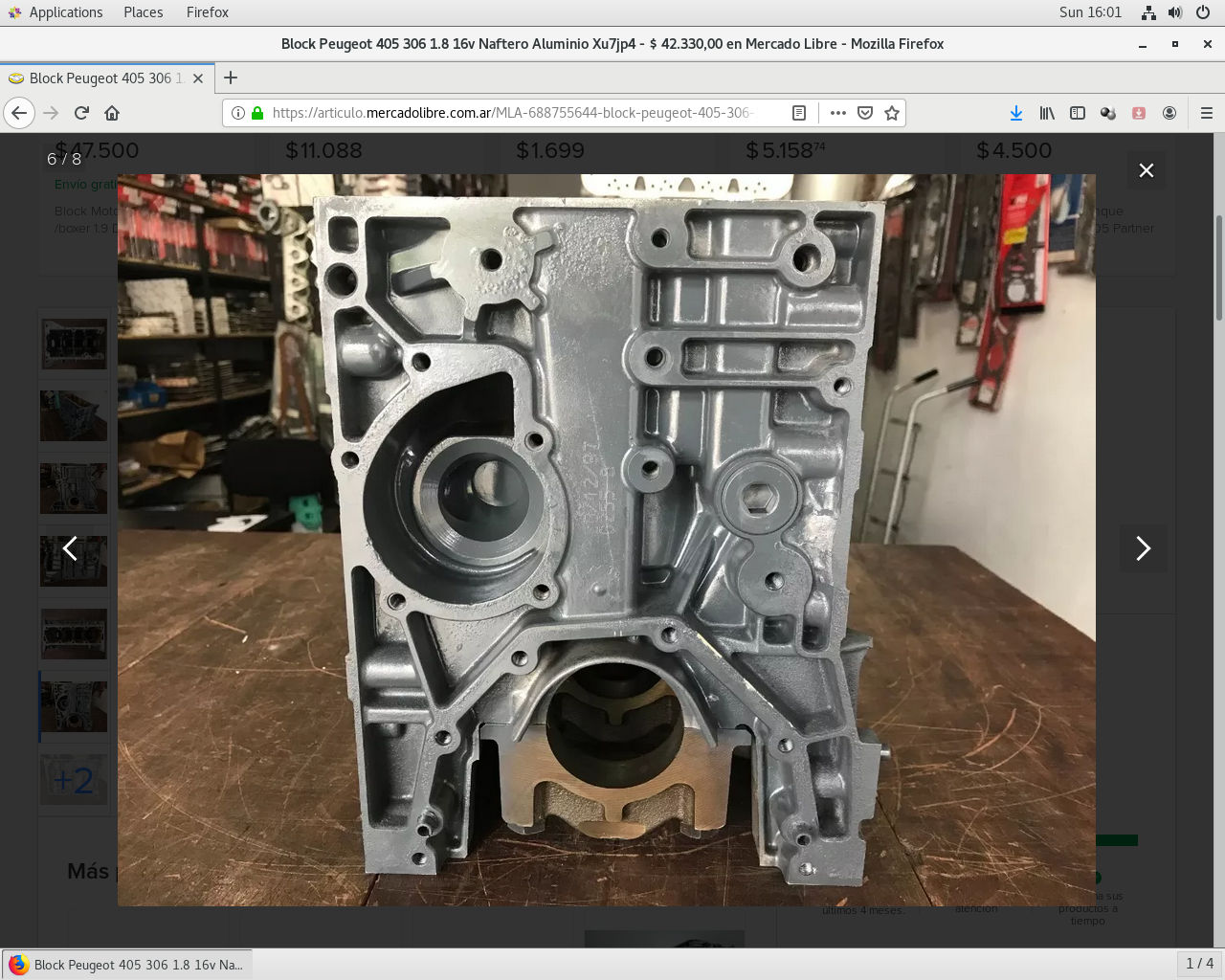Screen dimensions: 1225x980
Task: Go to the Firefox home page
Action: 112,113
